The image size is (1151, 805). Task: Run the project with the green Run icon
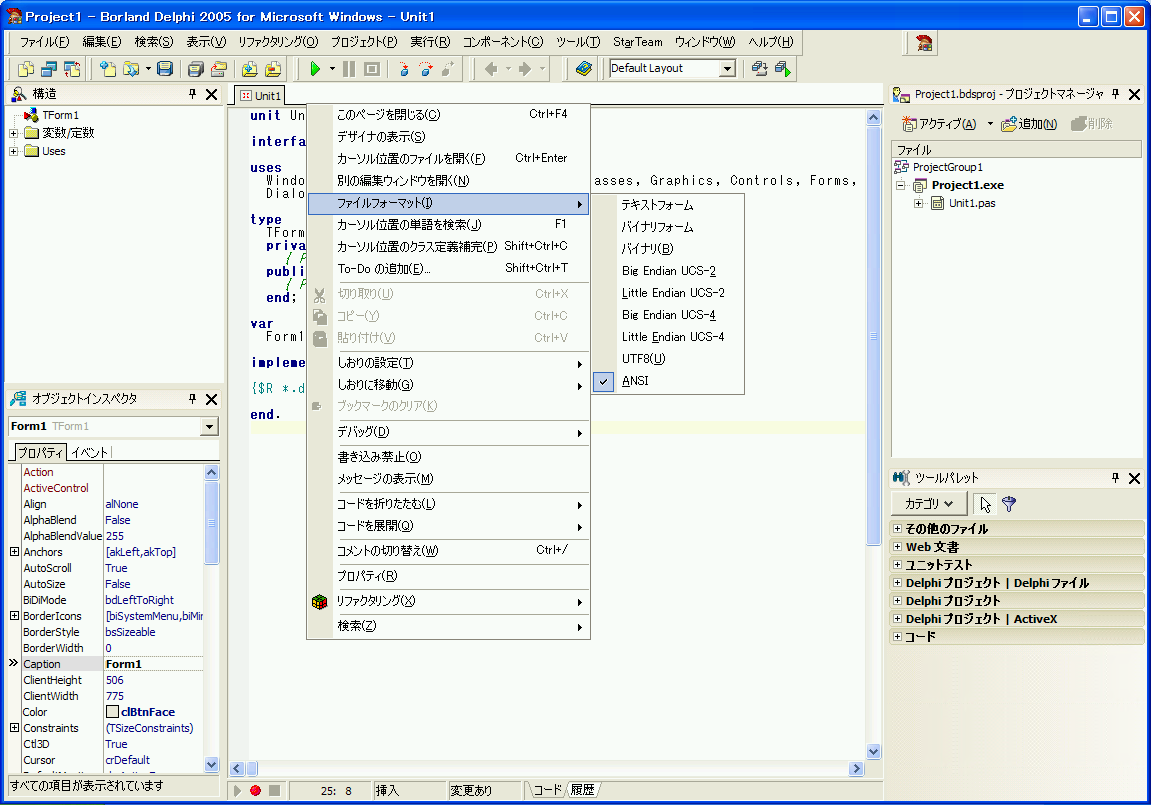click(x=315, y=68)
